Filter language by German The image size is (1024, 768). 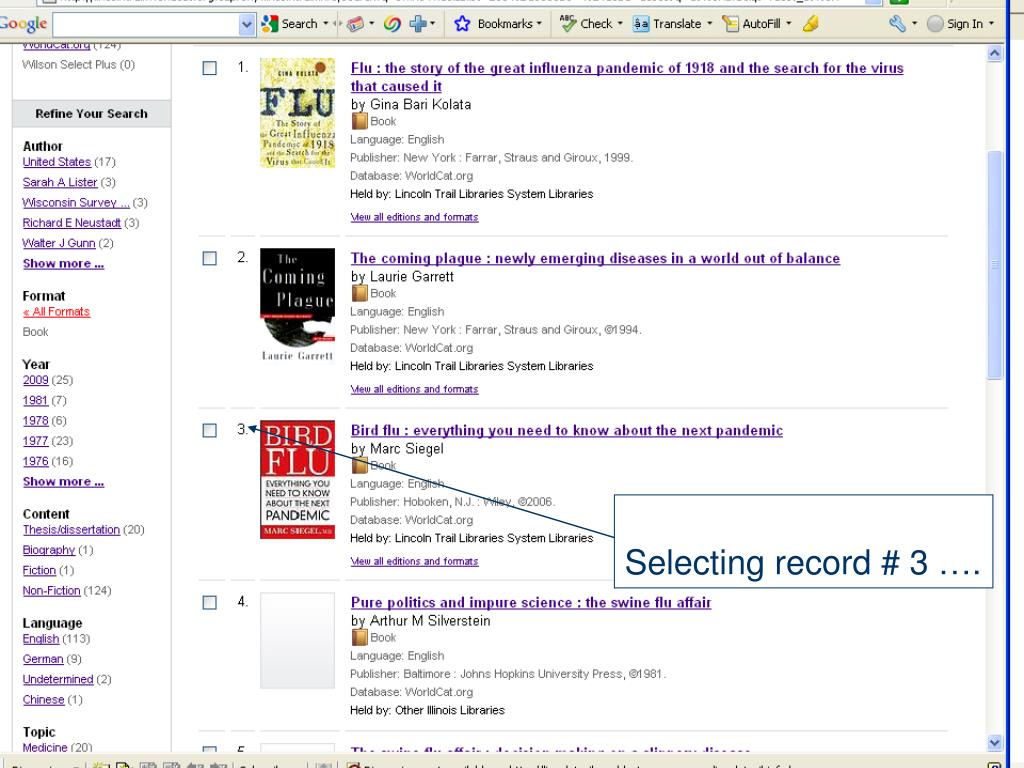(x=43, y=659)
